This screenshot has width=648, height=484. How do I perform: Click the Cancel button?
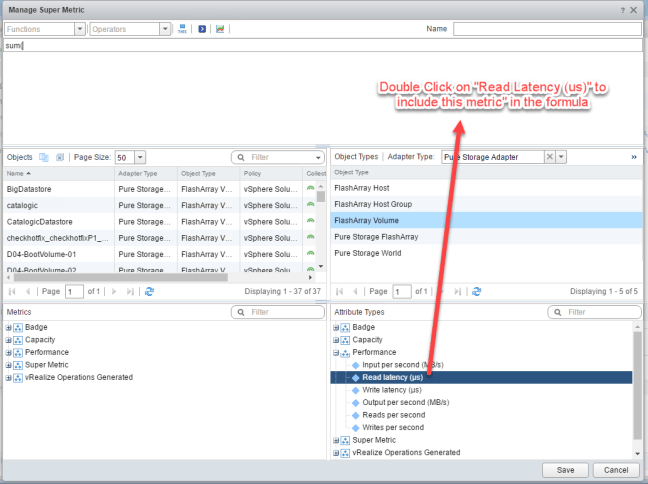616,470
